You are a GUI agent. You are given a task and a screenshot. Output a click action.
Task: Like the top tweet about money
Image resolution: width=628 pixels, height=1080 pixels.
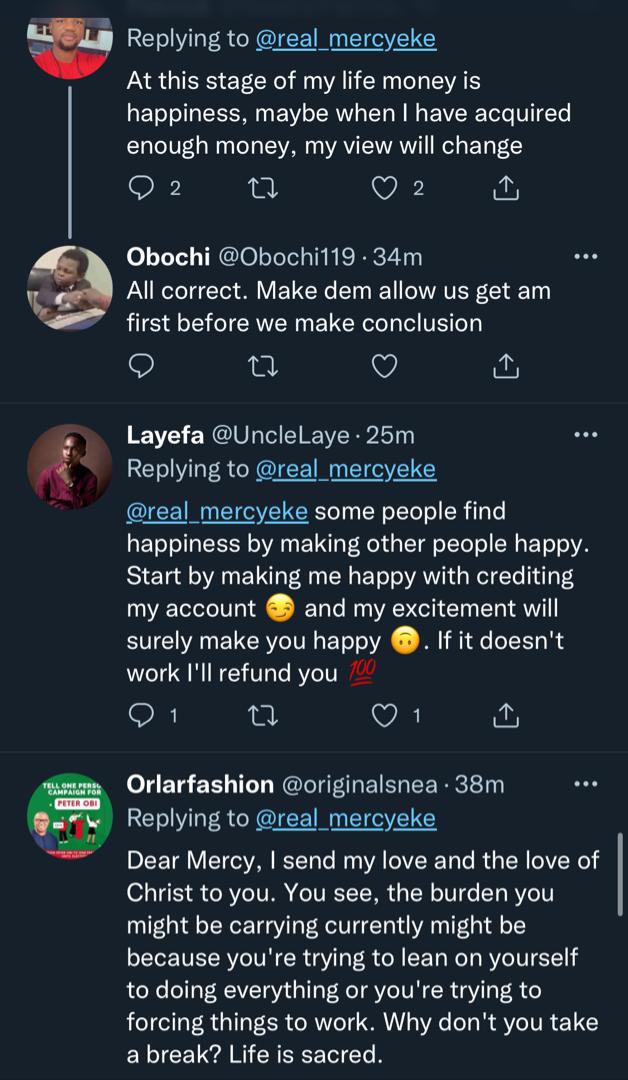click(385, 188)
